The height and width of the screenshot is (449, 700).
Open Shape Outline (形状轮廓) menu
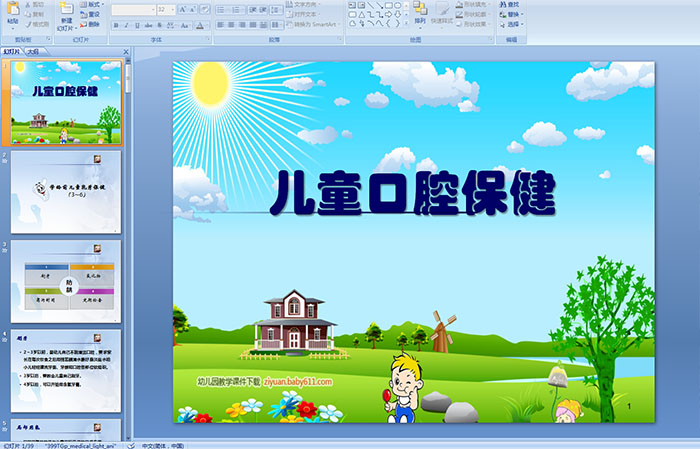point(474,14)
